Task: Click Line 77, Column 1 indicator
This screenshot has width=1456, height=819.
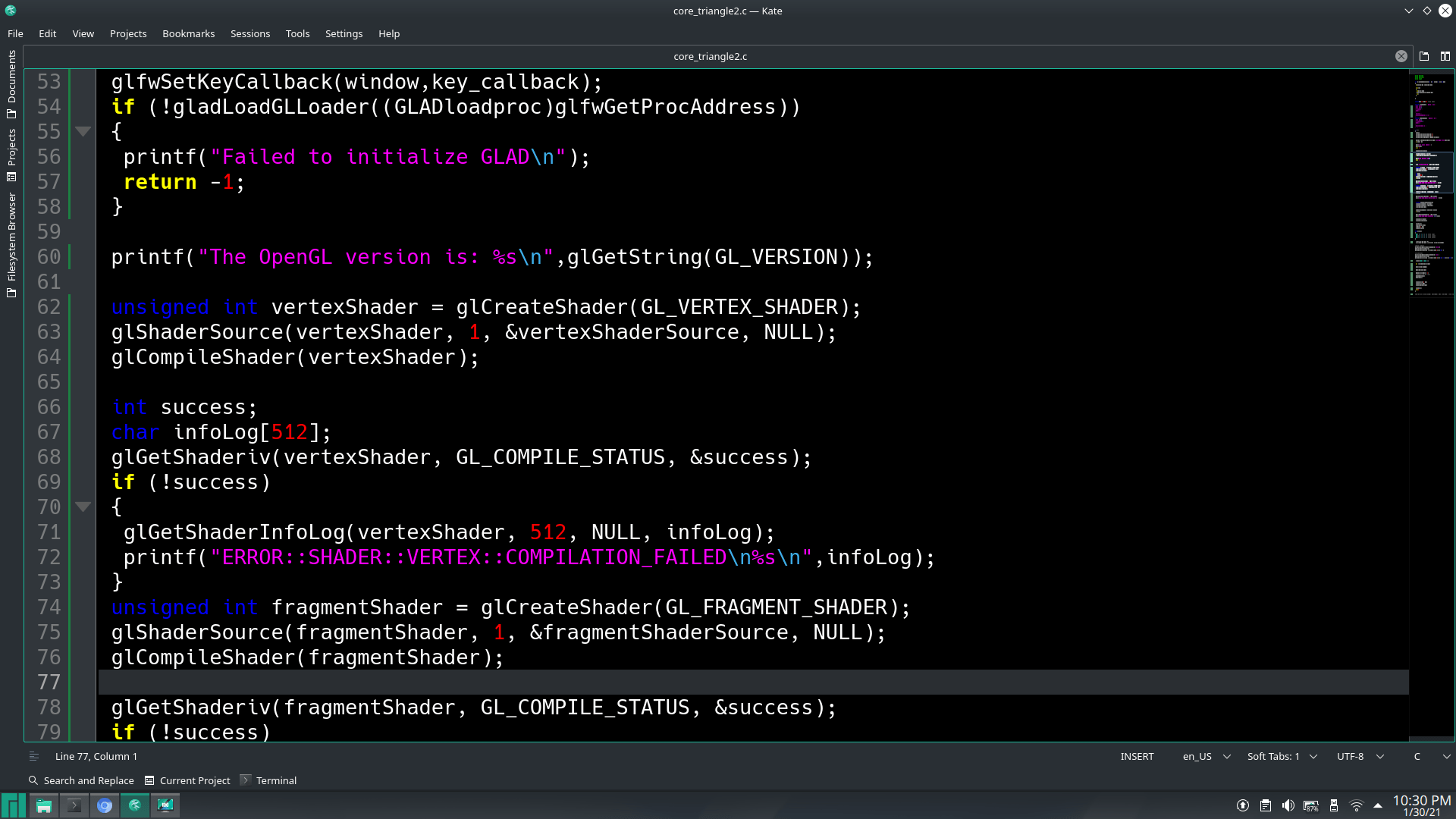Action: coord(96,756)
